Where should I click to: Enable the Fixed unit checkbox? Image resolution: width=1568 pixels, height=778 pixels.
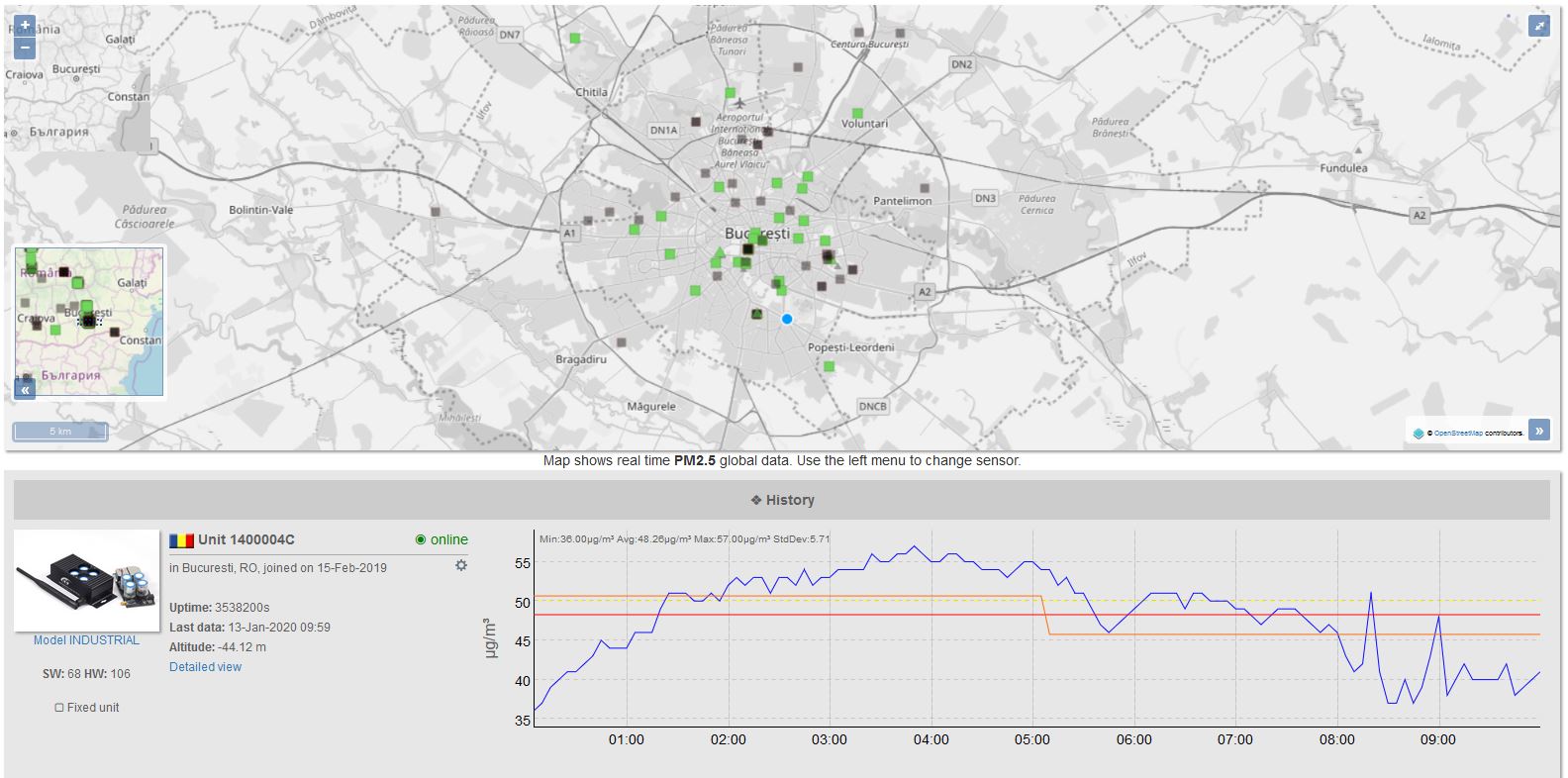coord(59,708)
